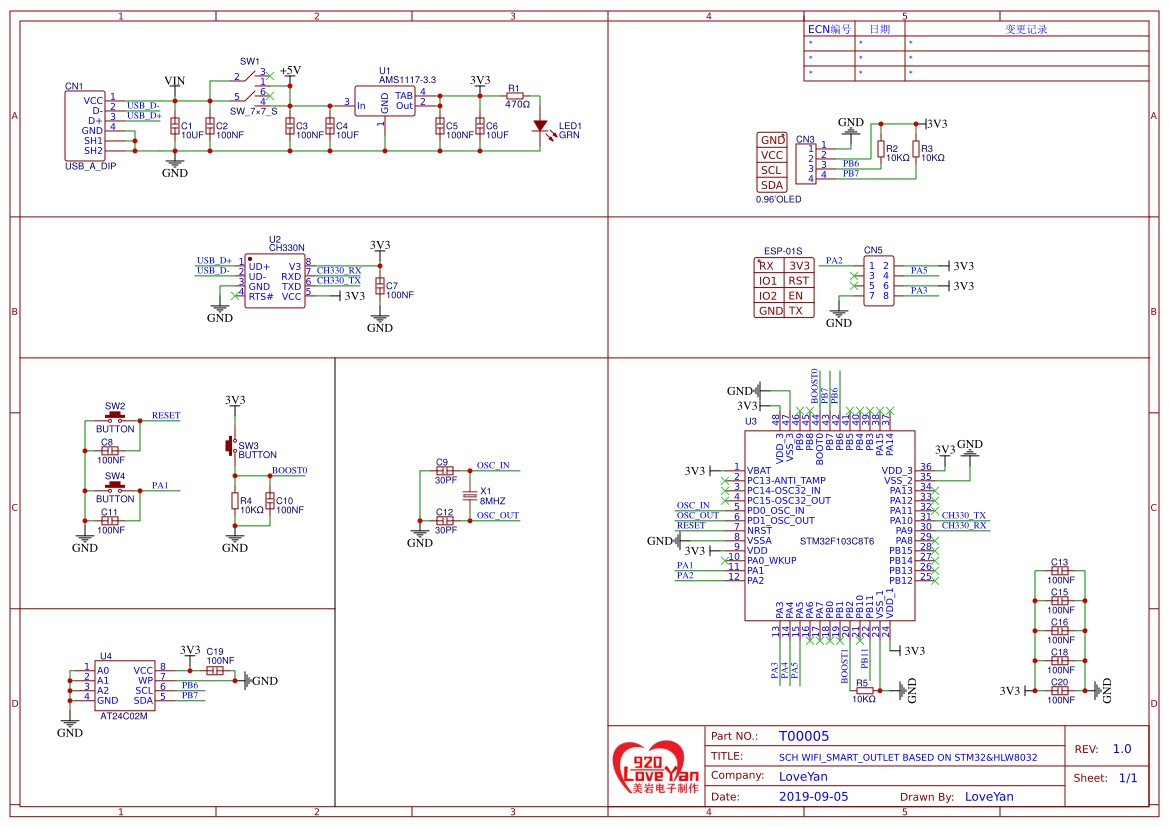Click the 8MHZ crystal value text

(x=493, y=501)
